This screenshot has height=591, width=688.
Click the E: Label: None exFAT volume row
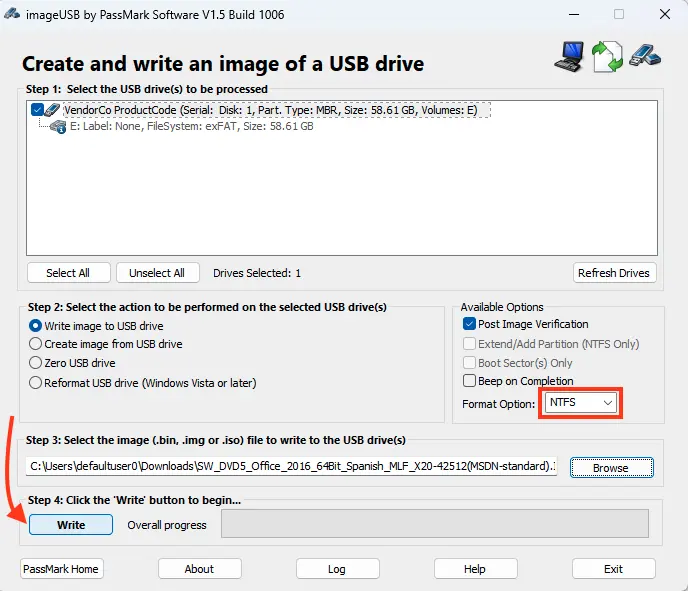point(192,127)
